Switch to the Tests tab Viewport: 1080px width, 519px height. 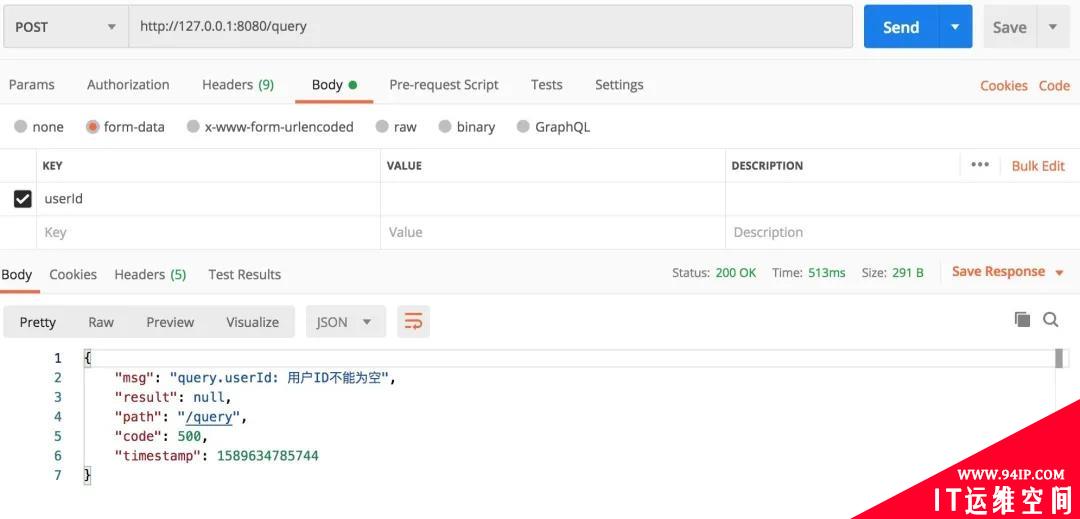(x=546, y=85)
